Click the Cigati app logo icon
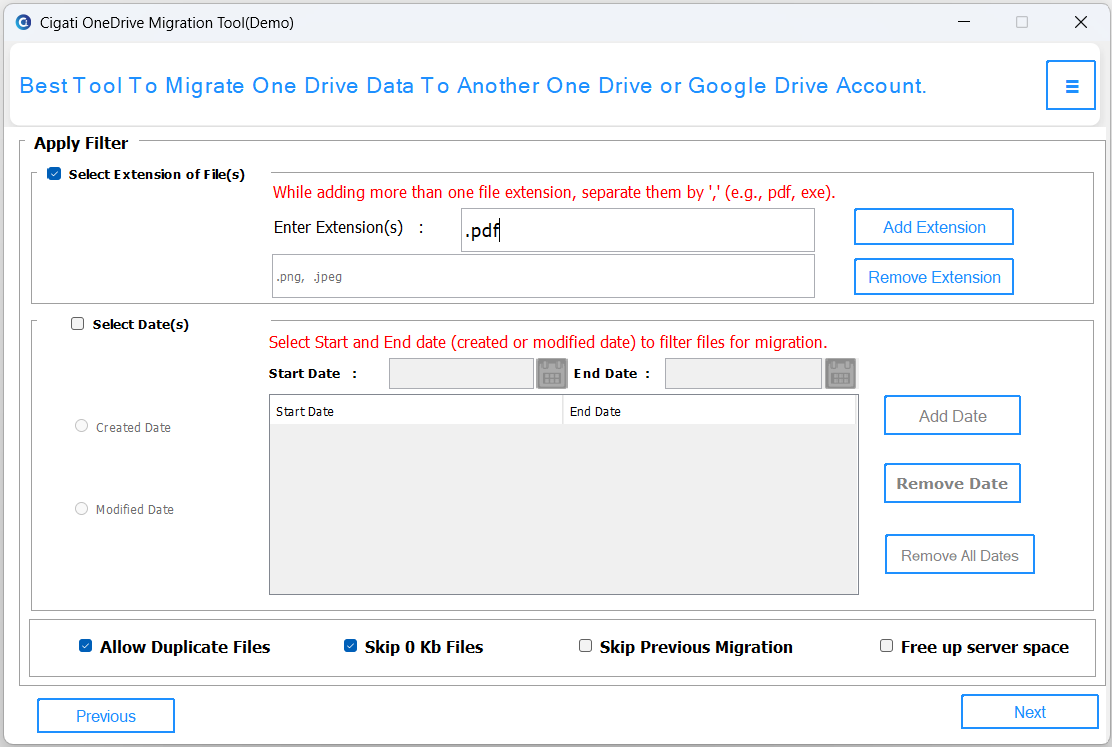Viewport: 1112px width, 747px height. click(23, 22)
